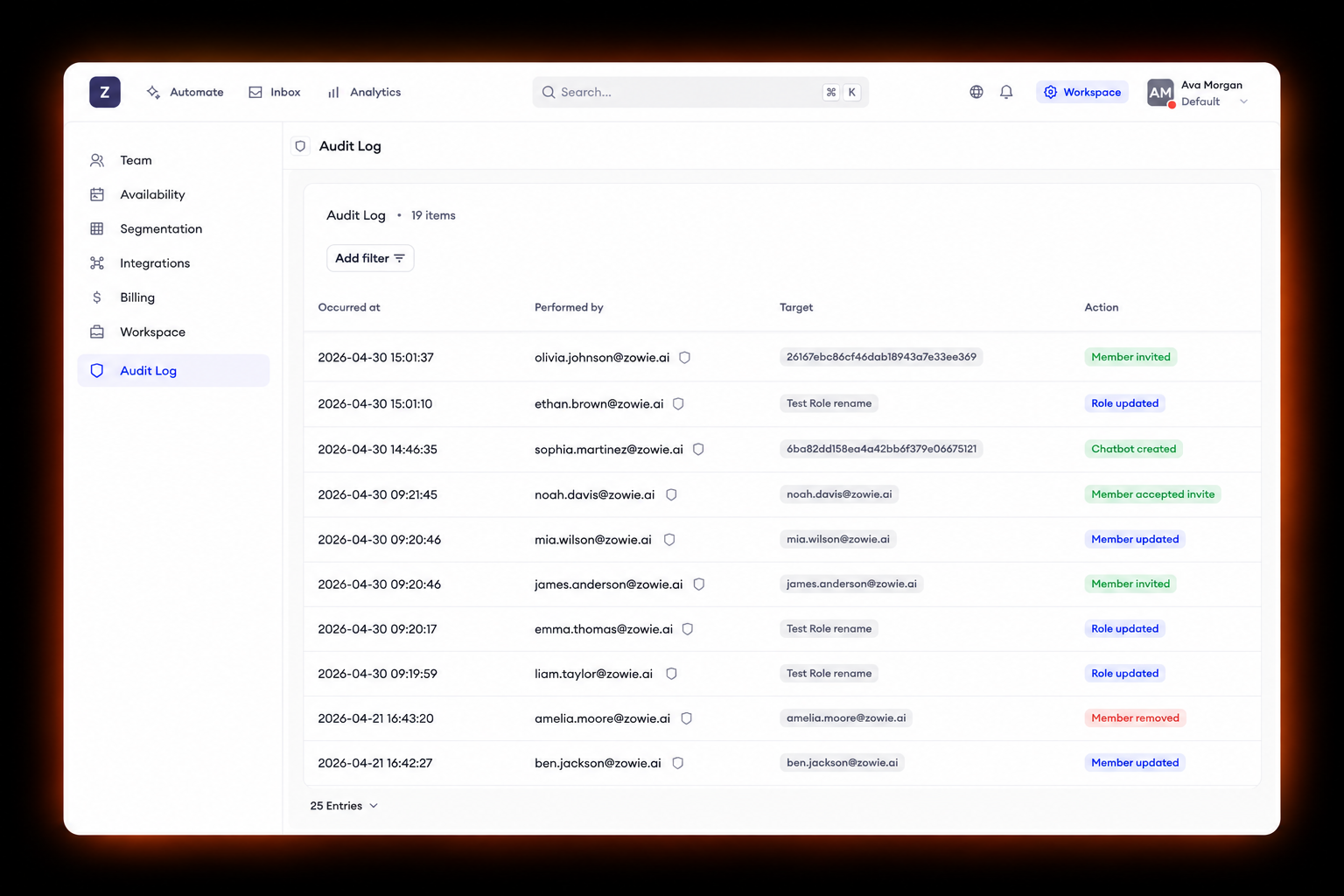Viewport: 1344px width, 896px height.
Task: Click target chip ben.jackson@zowie.ai
Action: [842, 762]
